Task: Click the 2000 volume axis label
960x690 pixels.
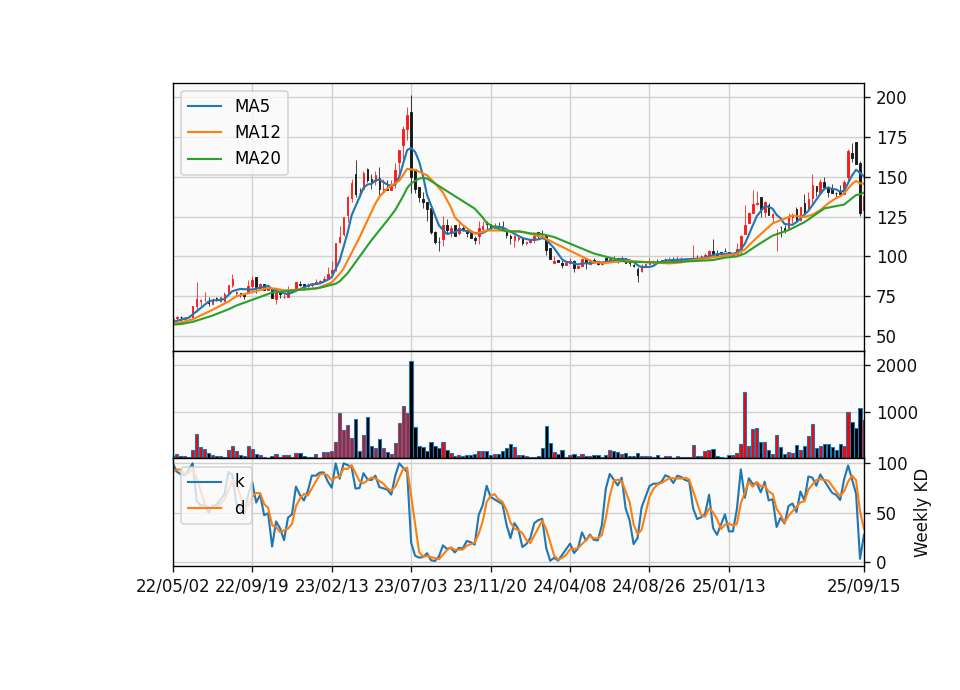Action: [x=897, y=366]
